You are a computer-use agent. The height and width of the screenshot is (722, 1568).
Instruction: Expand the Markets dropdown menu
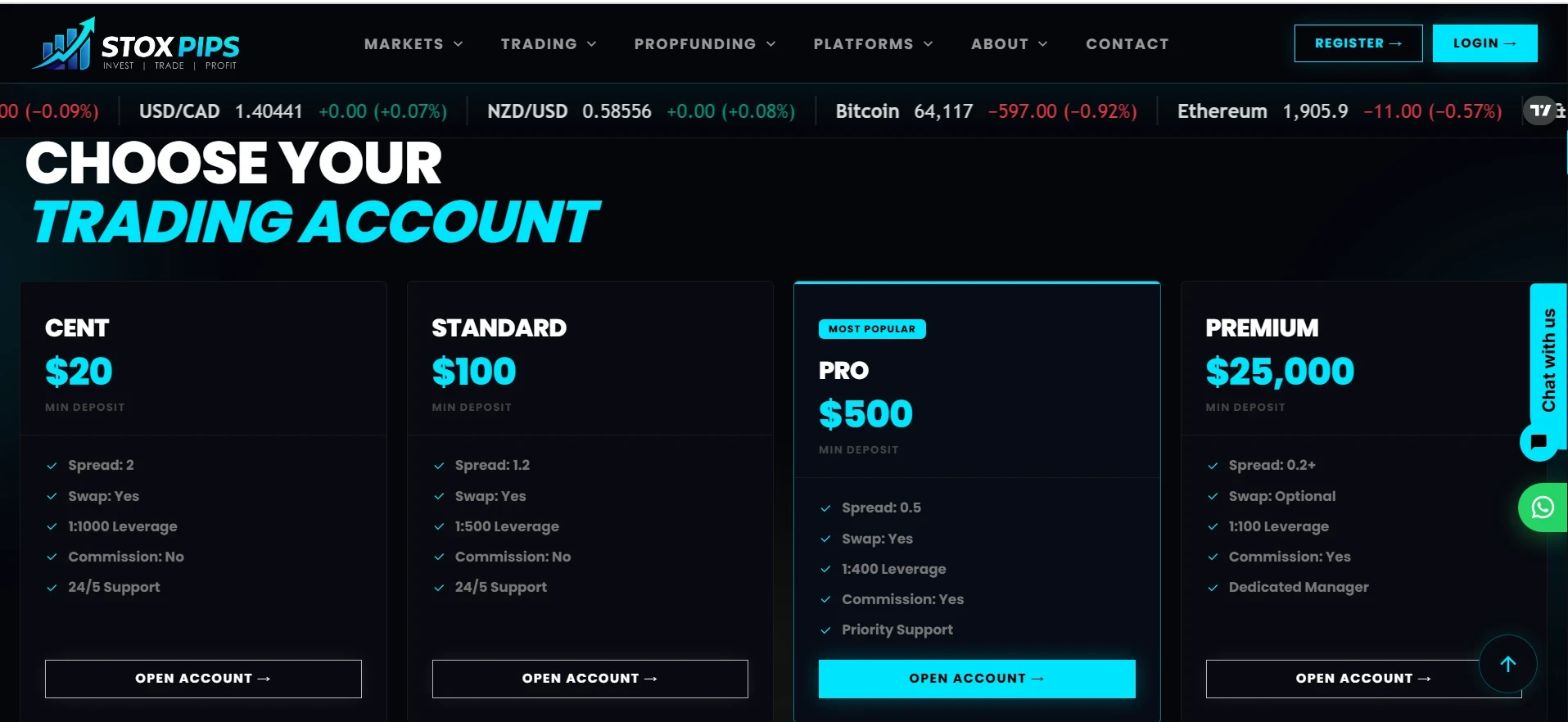413,44
